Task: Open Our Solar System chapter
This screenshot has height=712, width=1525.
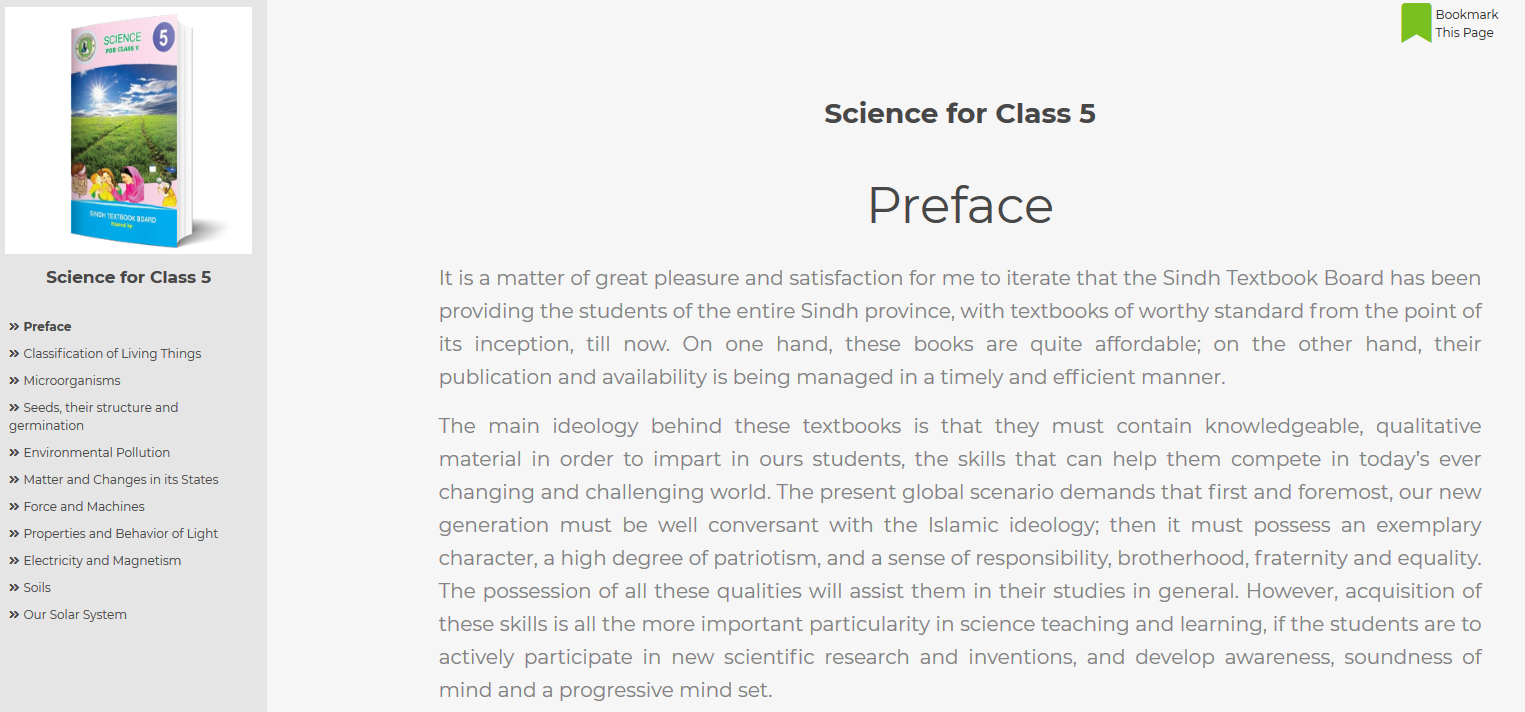Action: [75, 614]
